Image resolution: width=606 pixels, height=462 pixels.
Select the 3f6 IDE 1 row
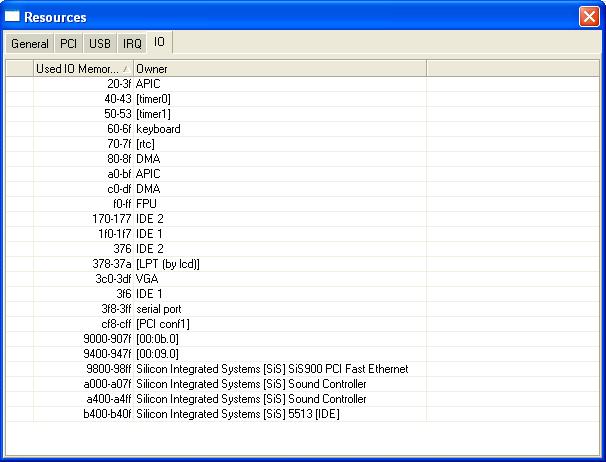click(x=303, y=294)
